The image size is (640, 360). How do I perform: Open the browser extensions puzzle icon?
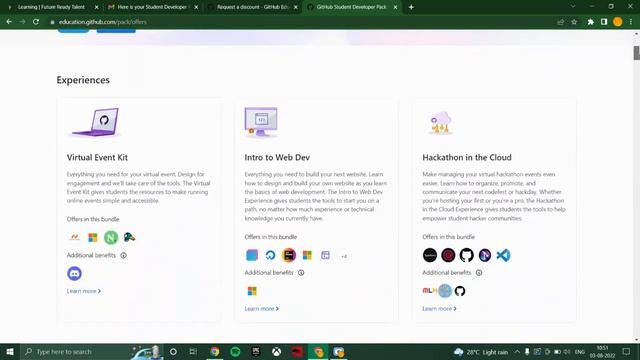point(590,22)
